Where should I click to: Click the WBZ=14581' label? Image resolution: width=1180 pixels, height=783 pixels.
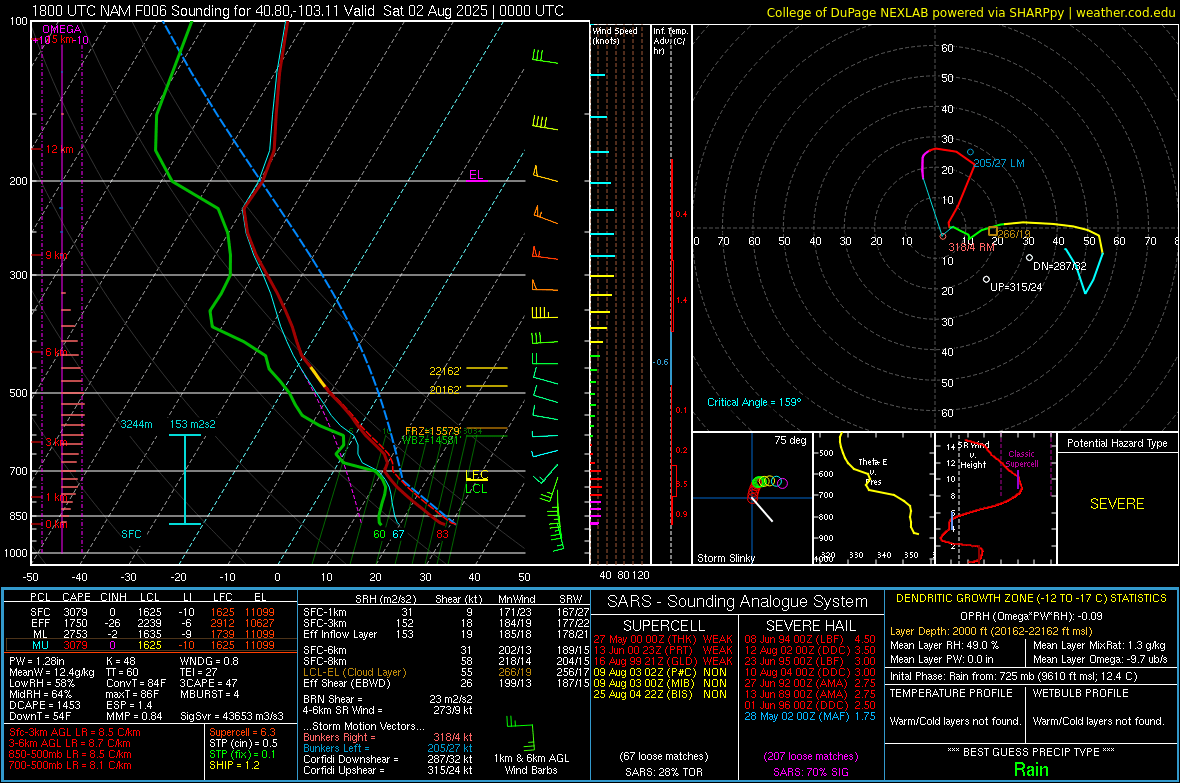(430, 440)
